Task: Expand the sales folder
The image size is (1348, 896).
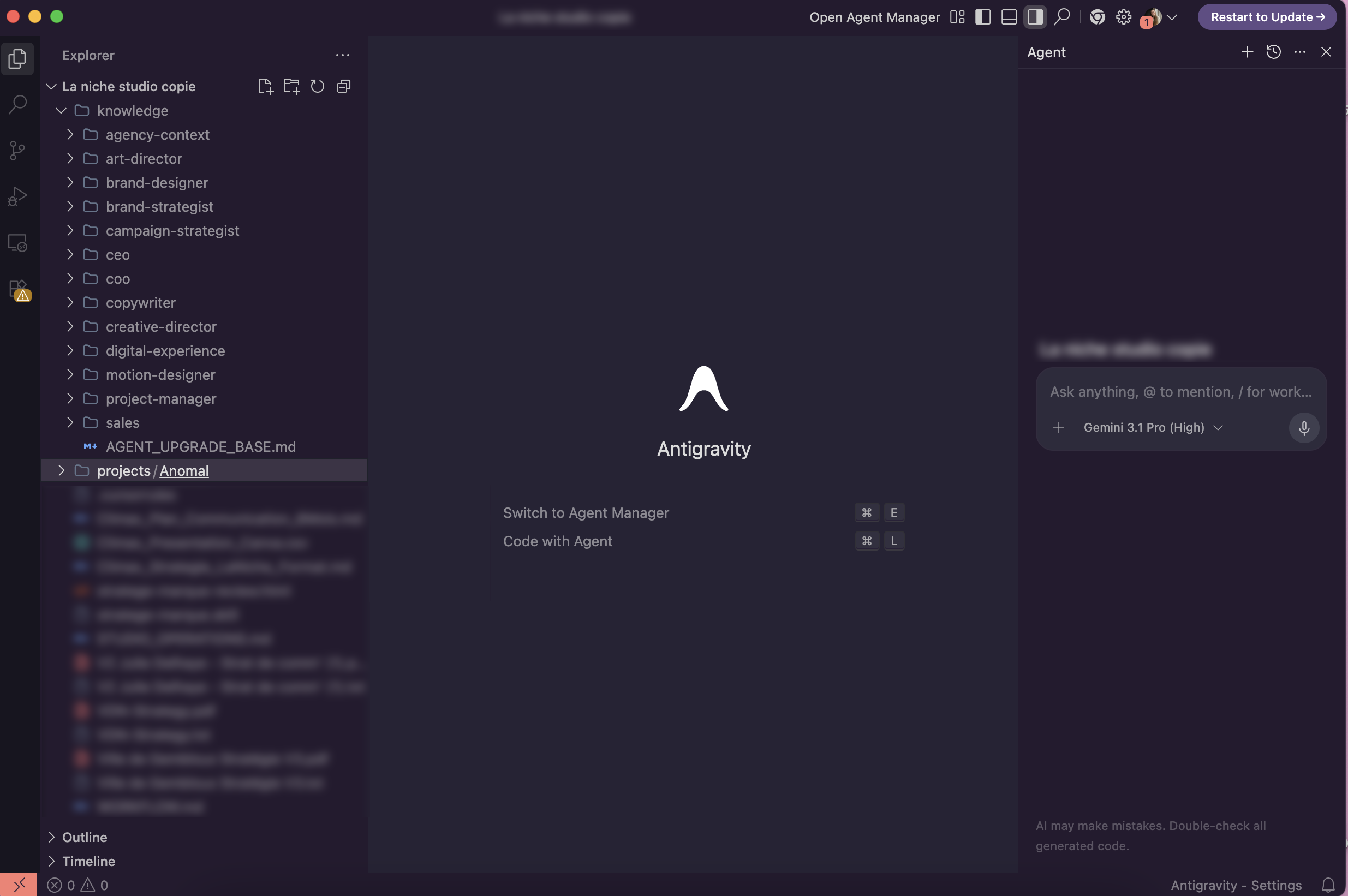Action: pyautogui.click(x=70, y=422)
